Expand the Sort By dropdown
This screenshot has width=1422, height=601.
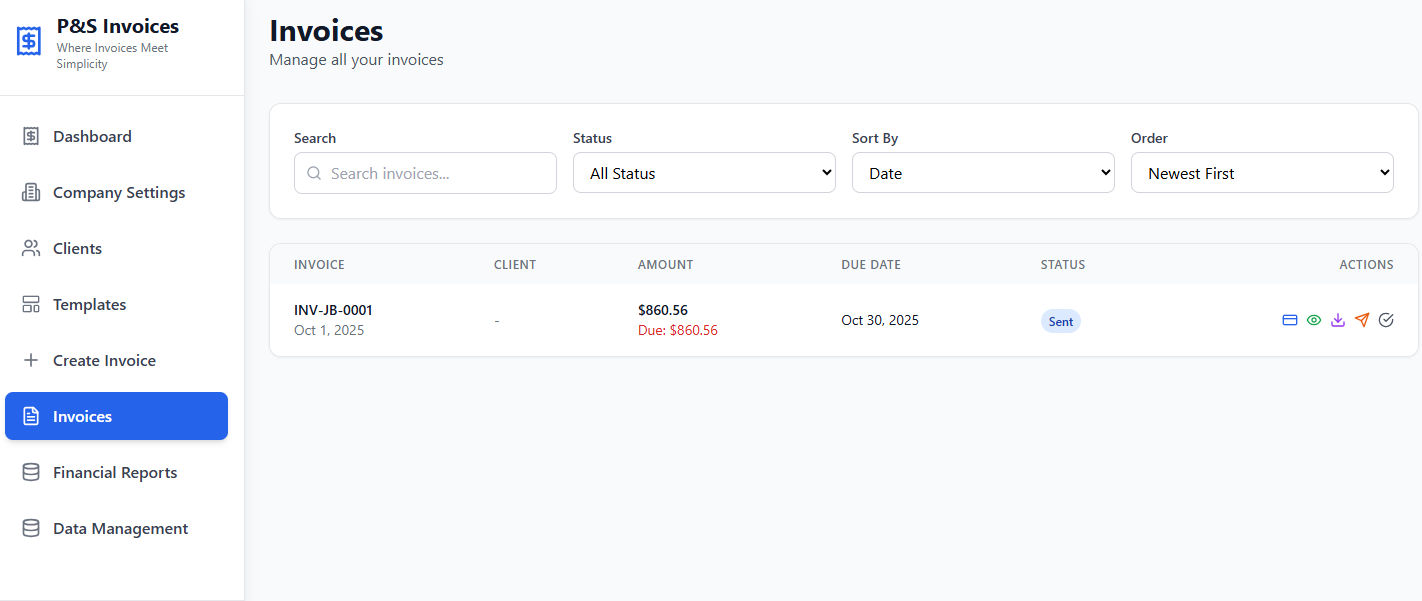pyautogui.click(x=982, y=172)
